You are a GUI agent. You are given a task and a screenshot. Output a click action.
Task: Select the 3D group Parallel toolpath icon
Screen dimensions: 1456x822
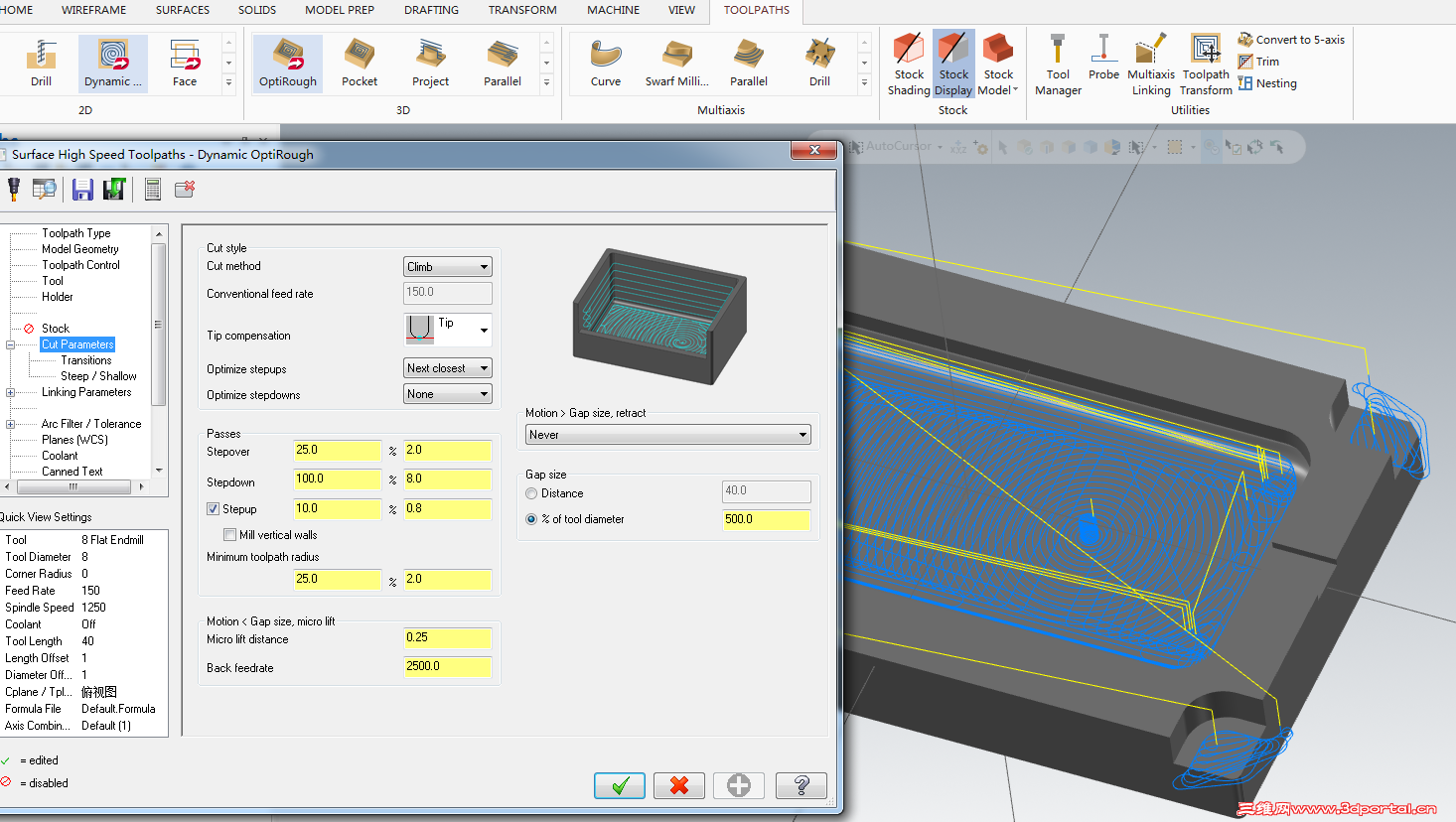(x=503, y=64)
